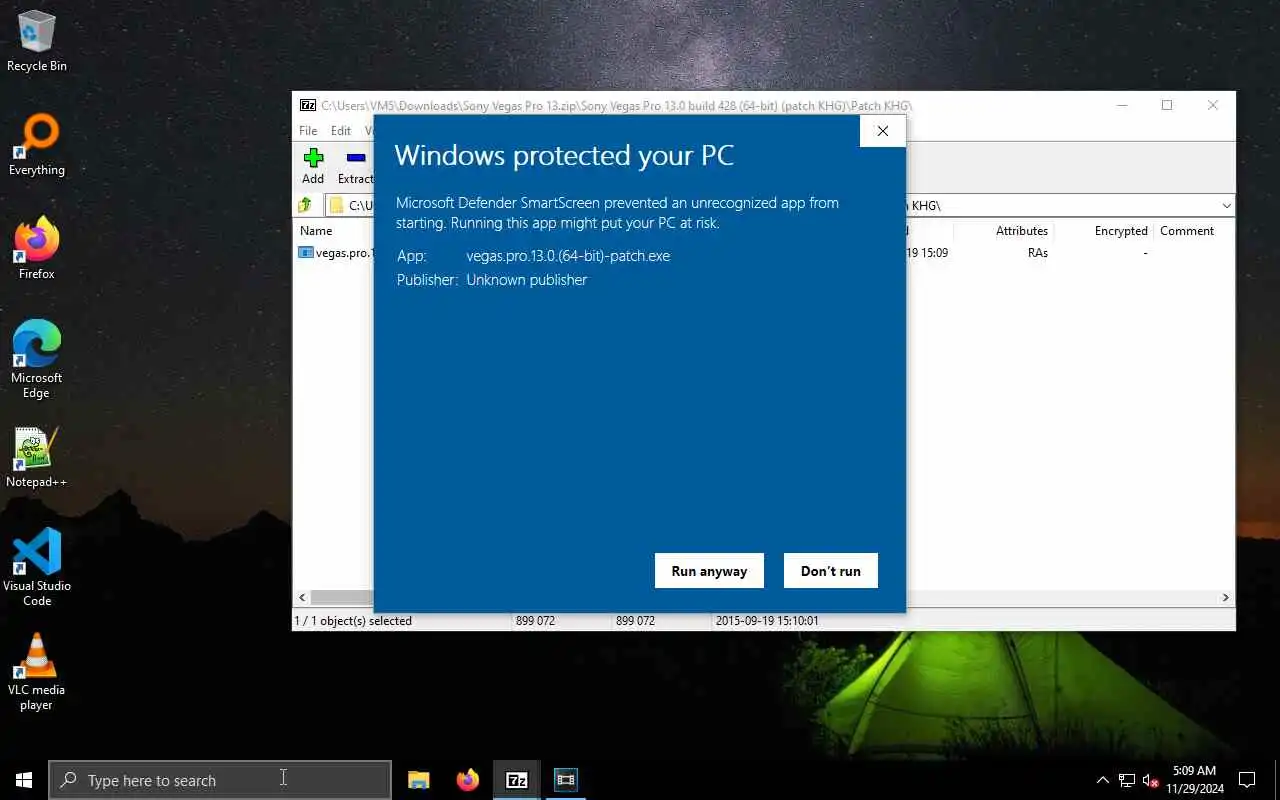Click the taskbar search box
Image resolution: width=1280 pixels, height=800 pixels.
click(x=220, y=780)
